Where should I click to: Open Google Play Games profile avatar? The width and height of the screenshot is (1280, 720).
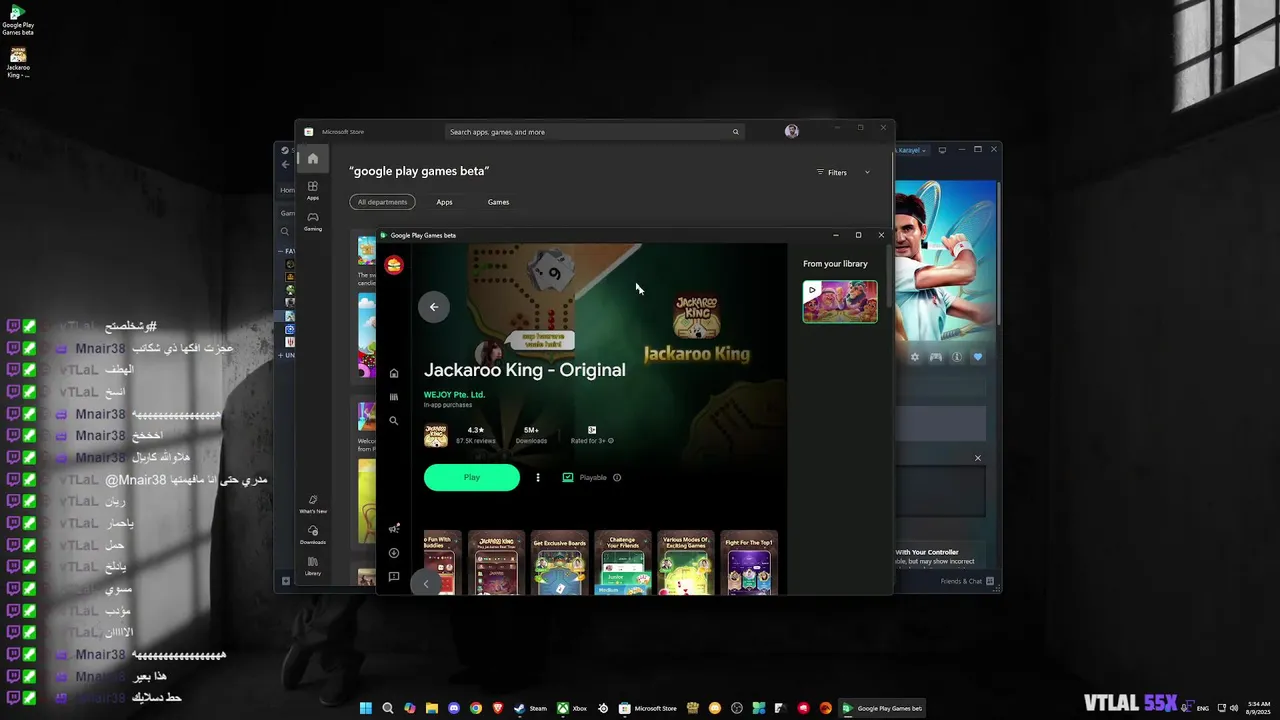[394, 265]
